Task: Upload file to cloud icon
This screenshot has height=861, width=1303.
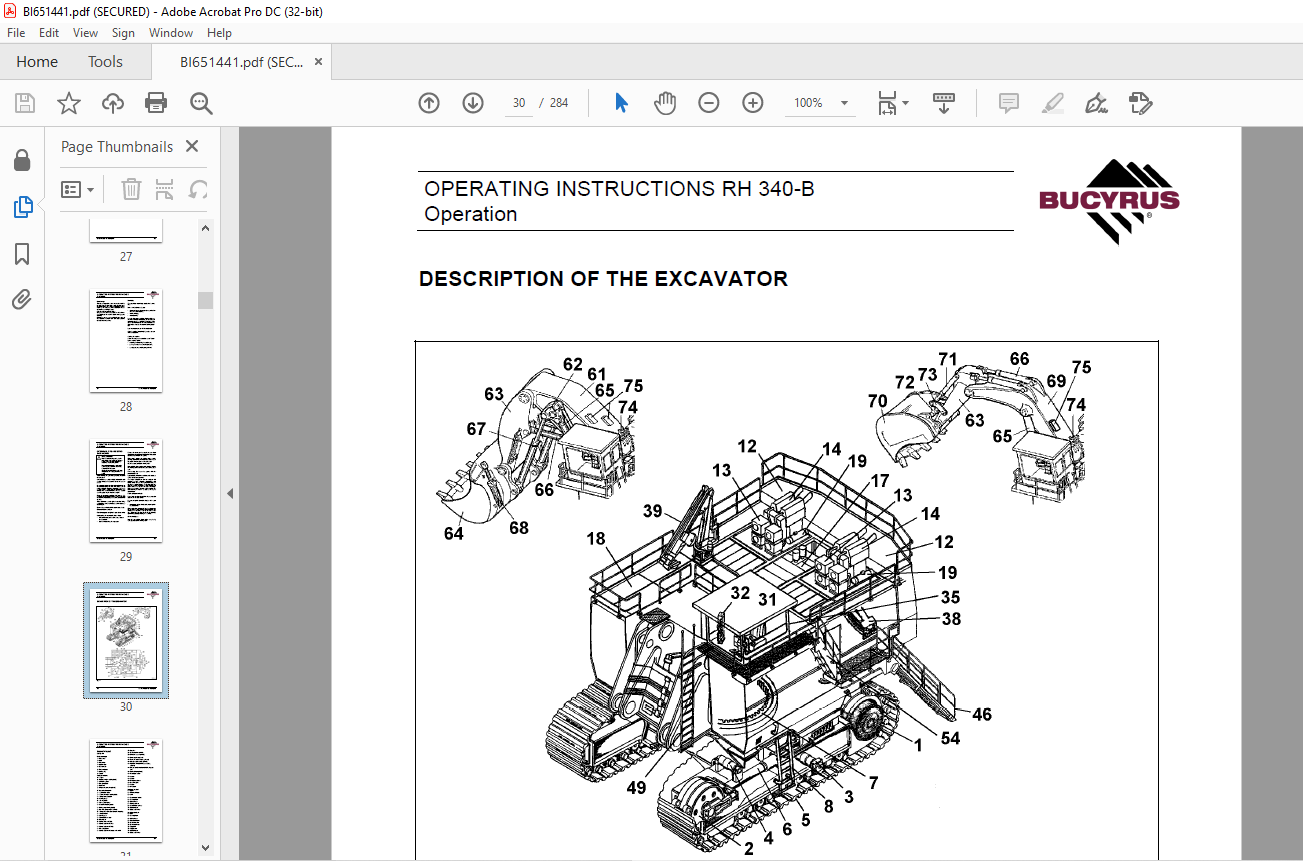Action: pyautogui.click(x=113, y=103)
